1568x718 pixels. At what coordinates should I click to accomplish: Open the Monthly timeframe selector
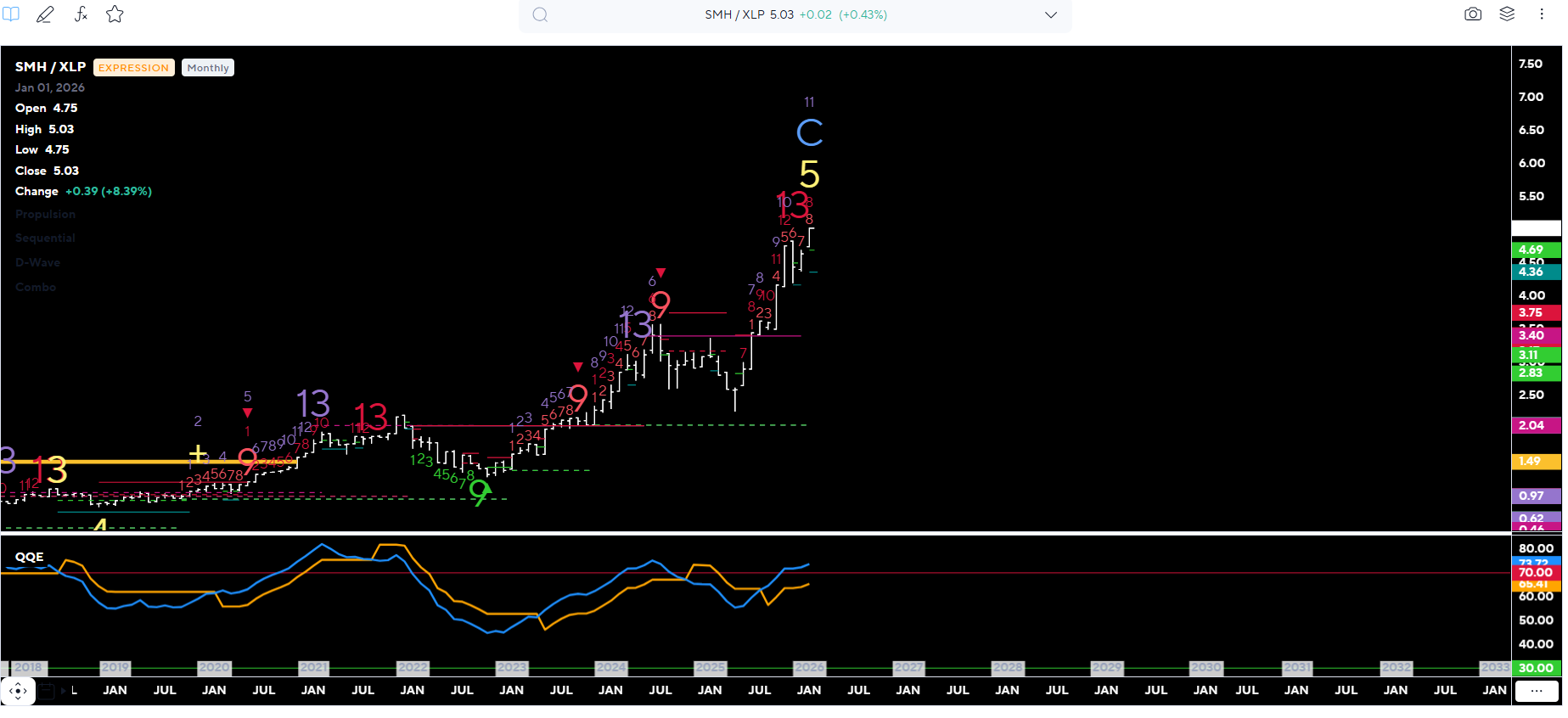208,68
